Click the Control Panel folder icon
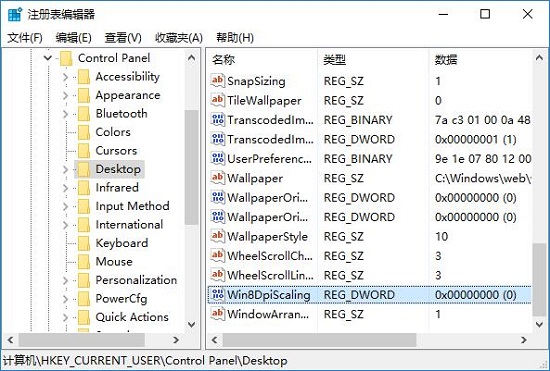 (x=66, y=58)
